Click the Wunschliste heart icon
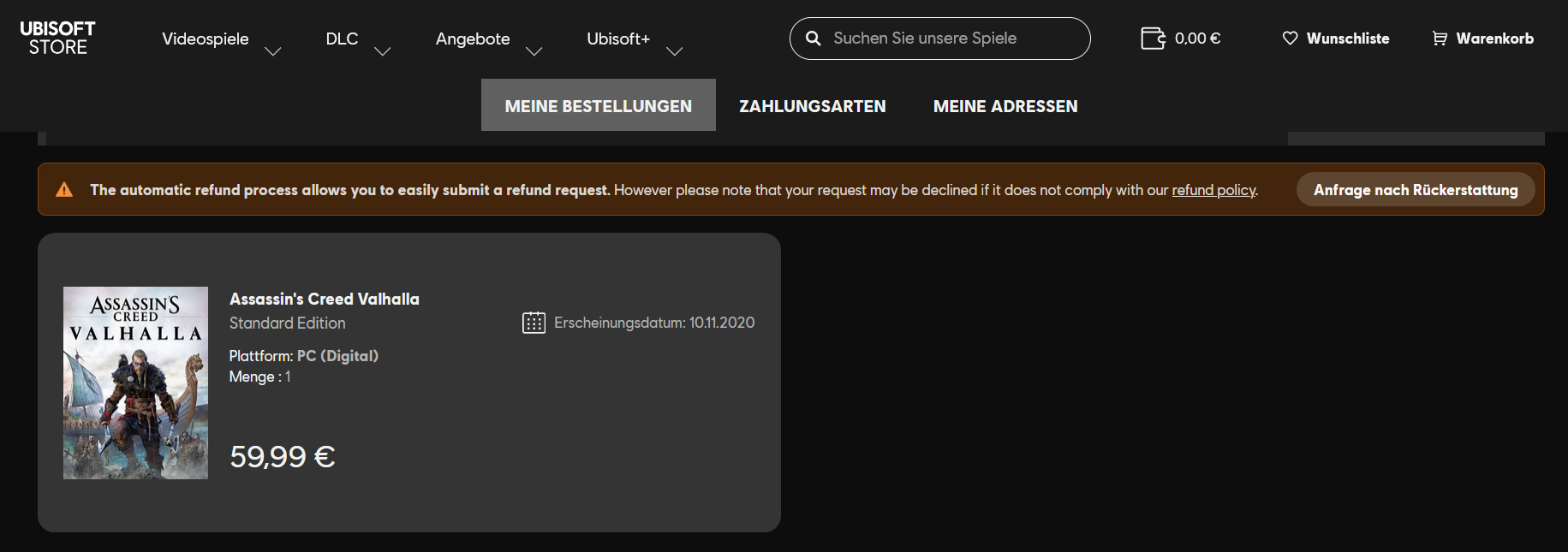 (x=1290, y=39)
